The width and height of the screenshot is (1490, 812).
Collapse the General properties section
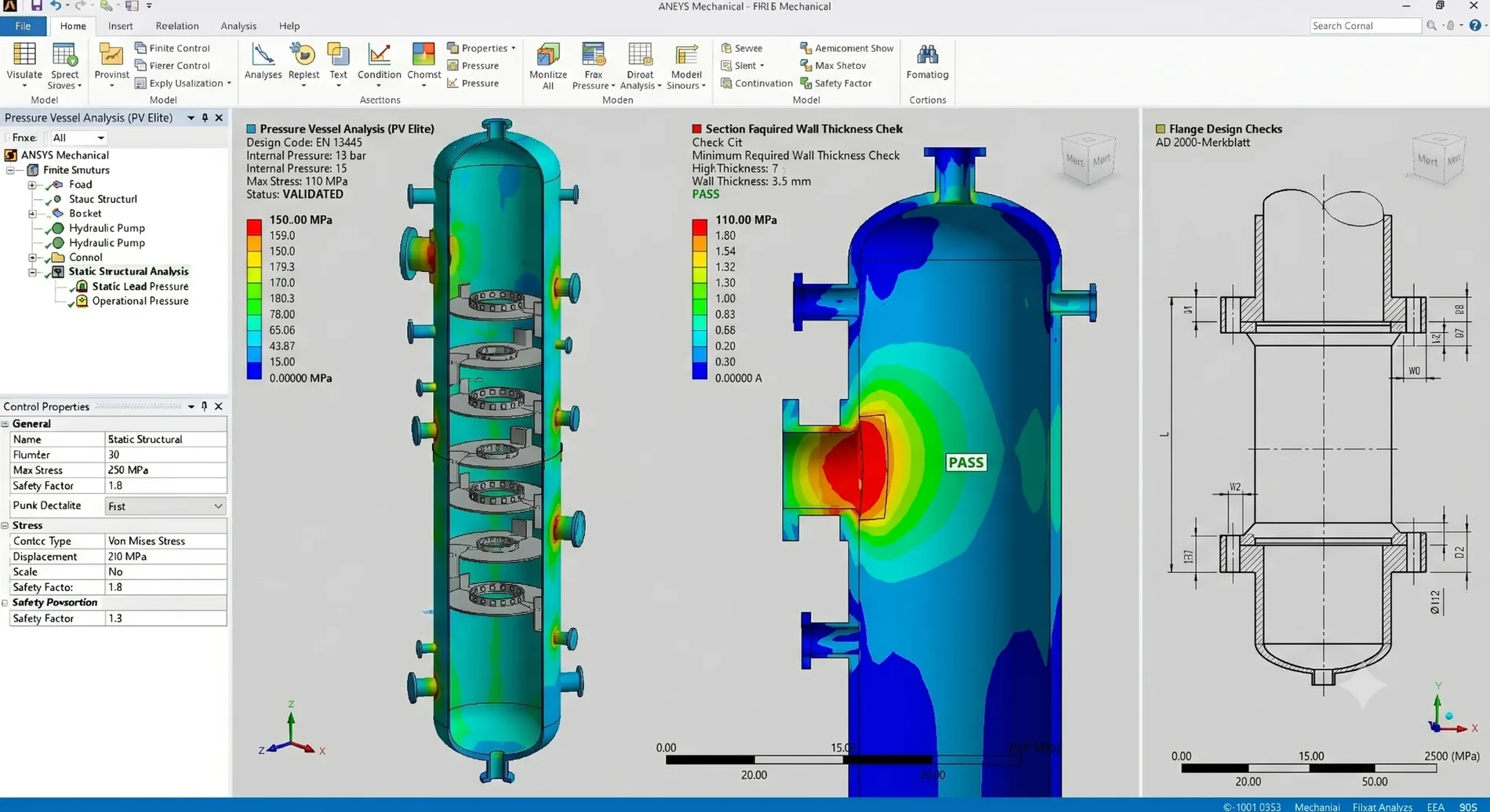(x=5, y=424)
